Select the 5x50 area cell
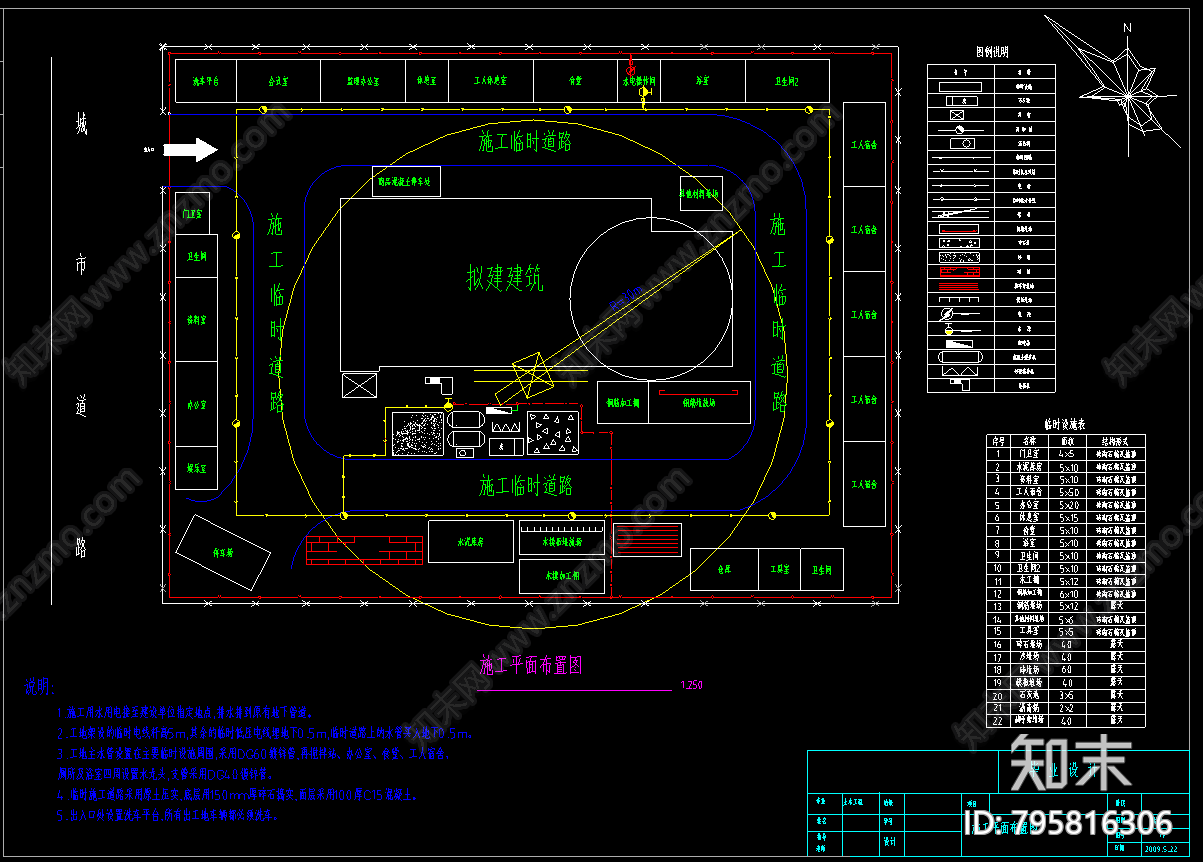This screenshot has width=1203, height=862. click(x=1068, y=492)
